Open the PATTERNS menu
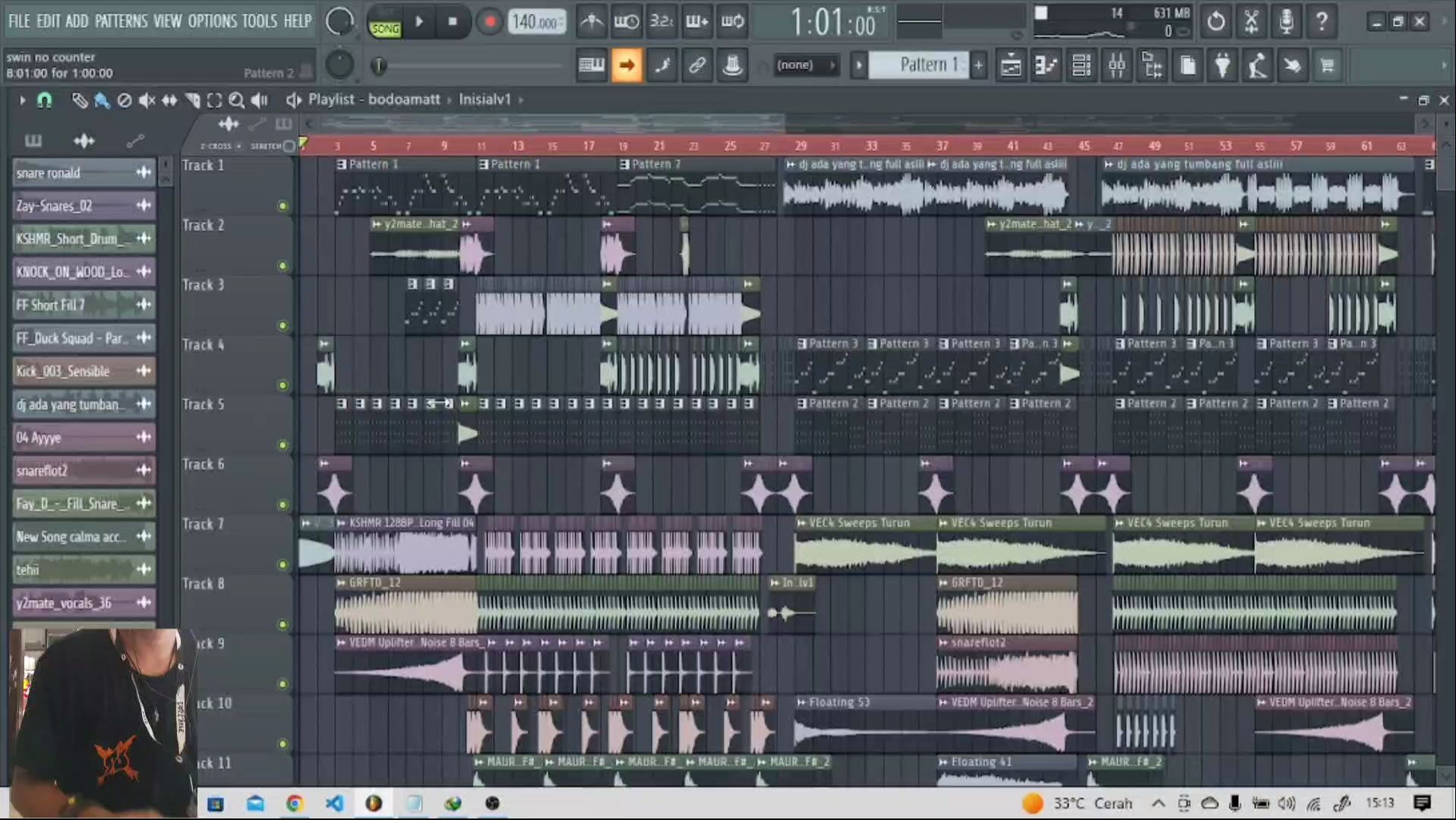 click(x=121, y=21)
